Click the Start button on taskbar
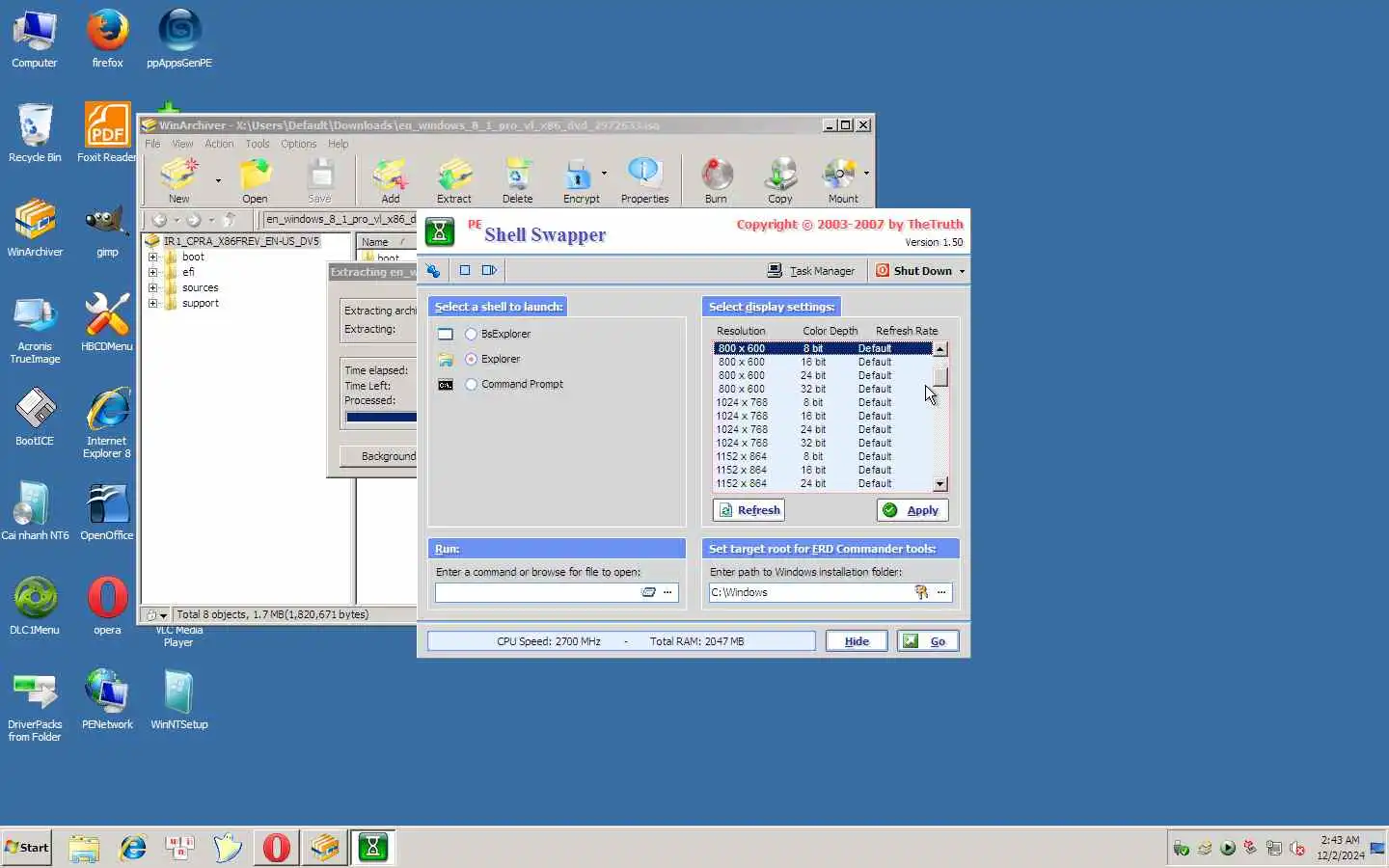Viewport: 1389px width, 868px height. coord(27,848)
